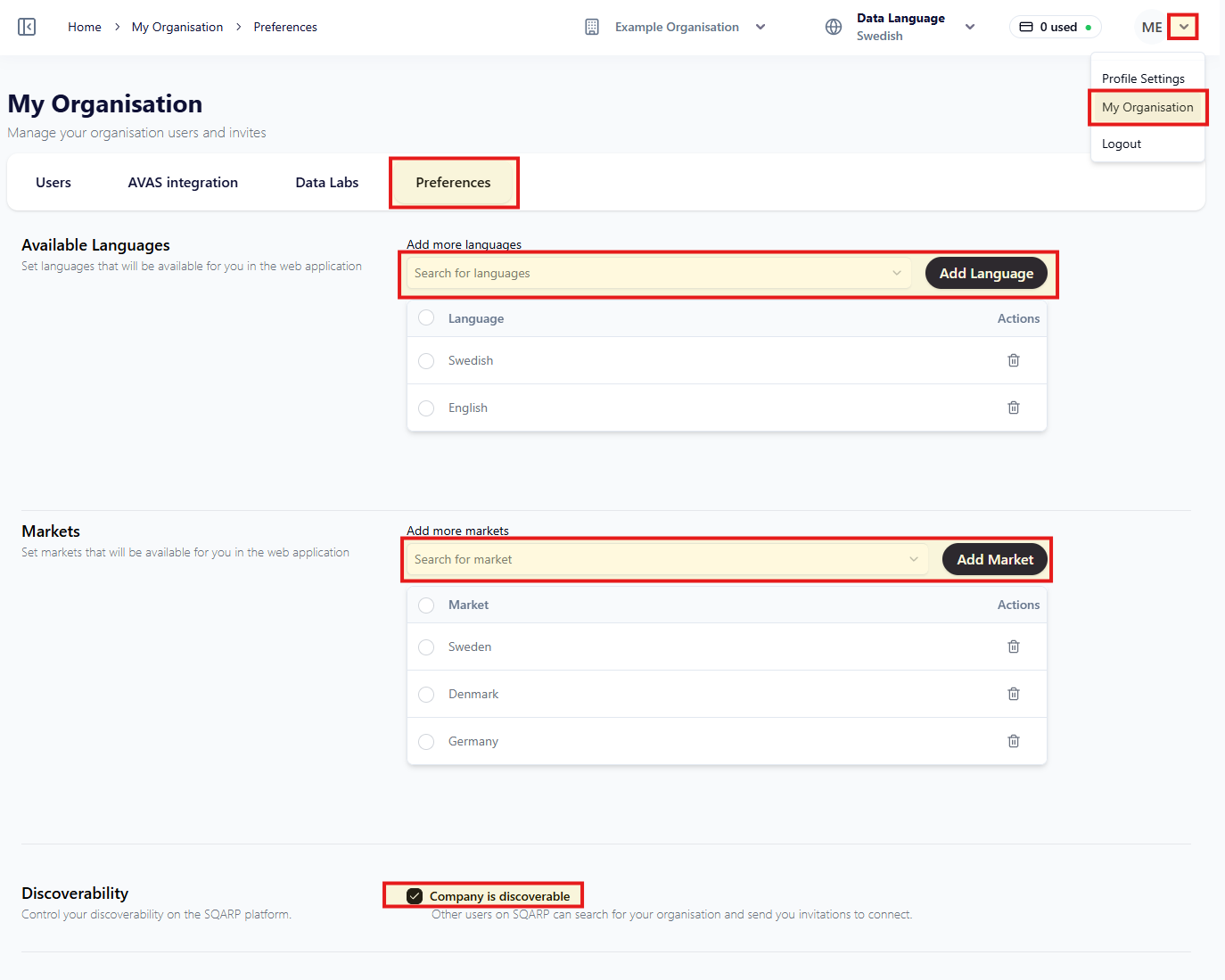
Task: Remove Germany market with trash icon
Action: coord(1013,741)
